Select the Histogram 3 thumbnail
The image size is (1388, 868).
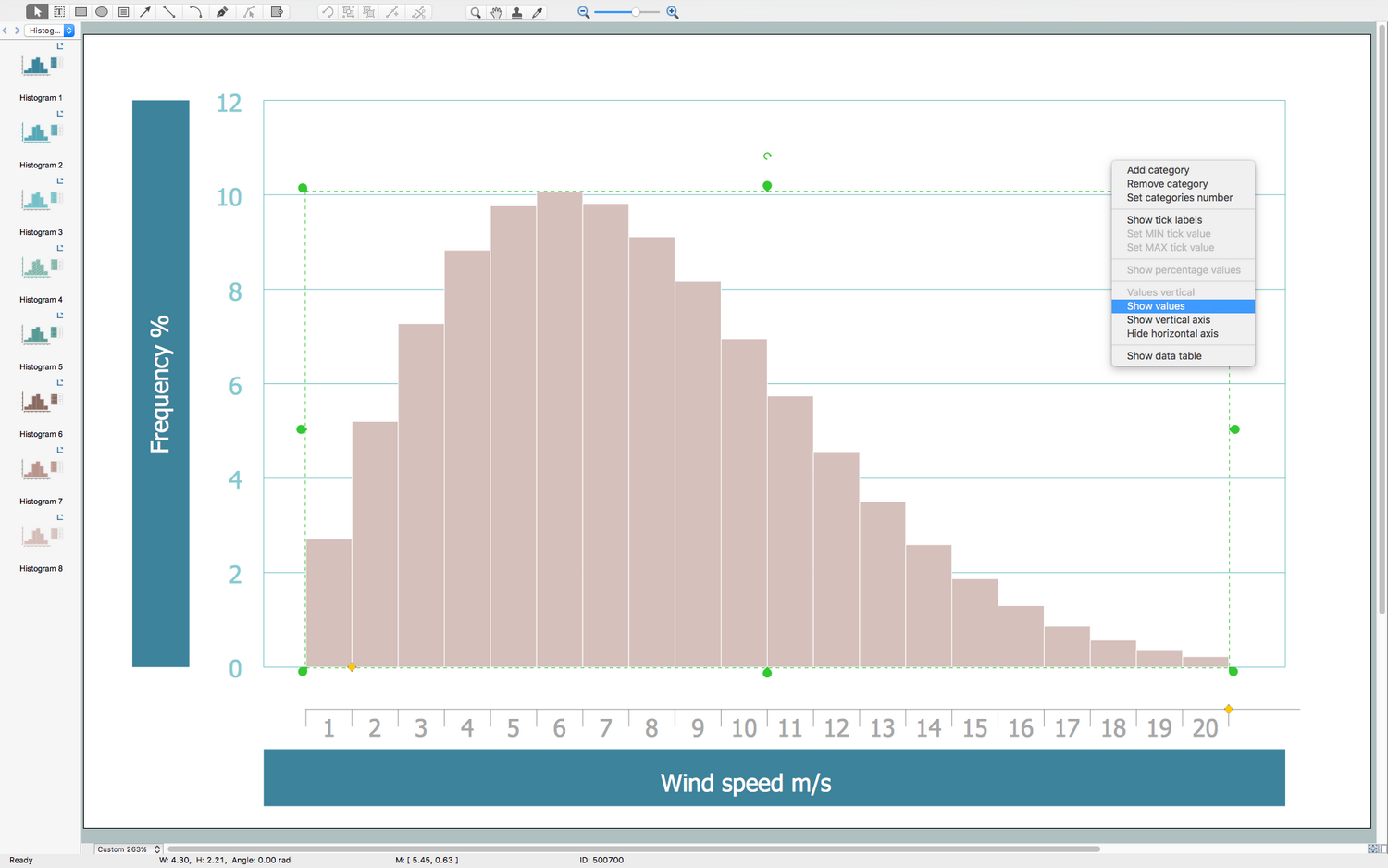41,200
